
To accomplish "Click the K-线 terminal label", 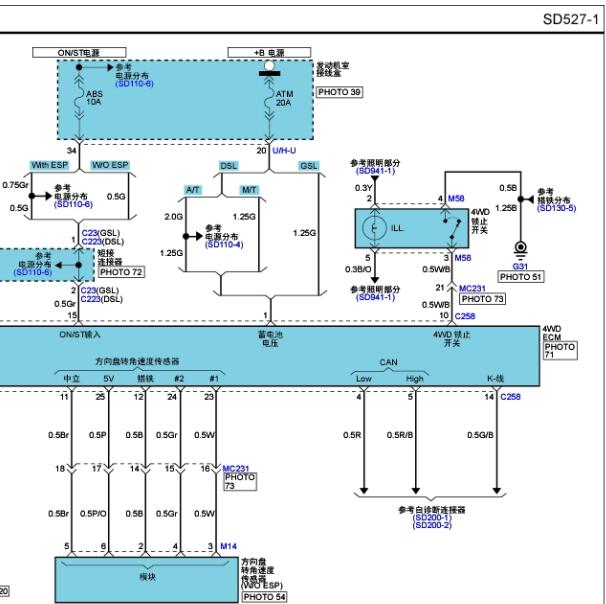I will 495,378.
